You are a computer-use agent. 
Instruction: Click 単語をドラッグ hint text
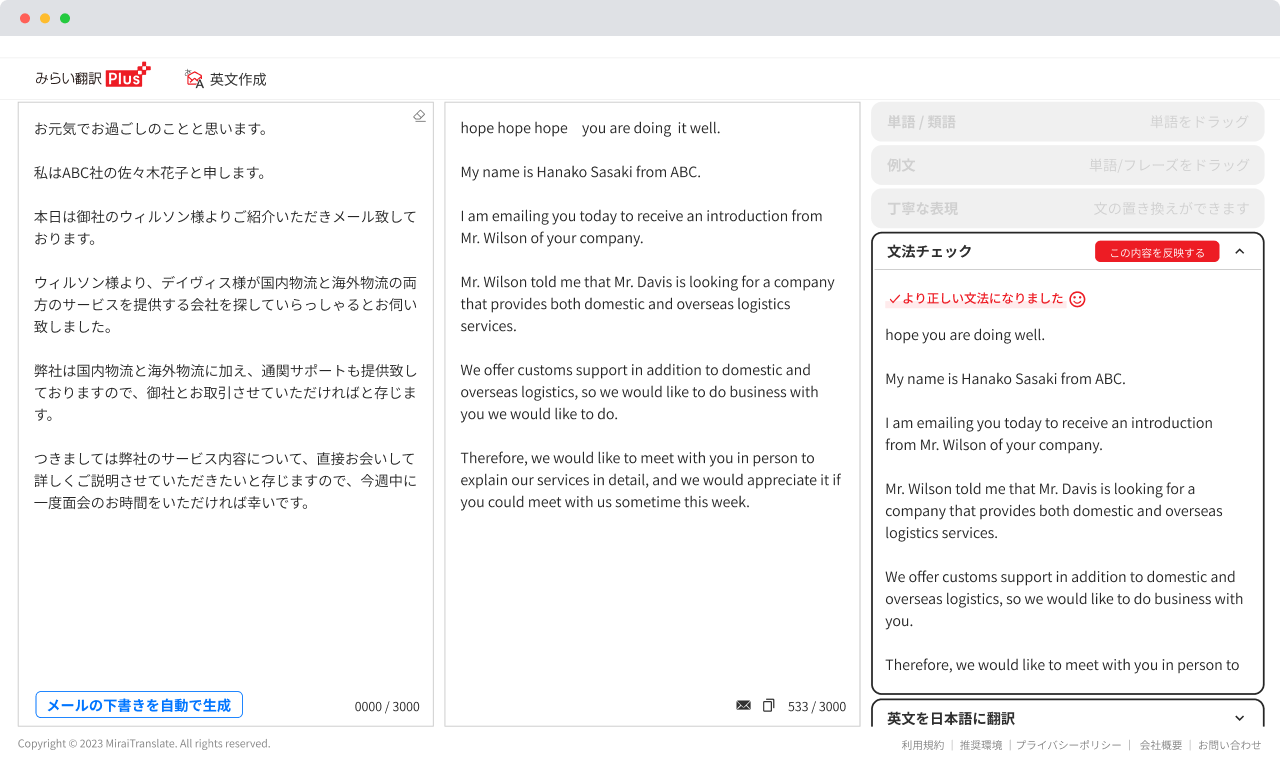[1199, 122]
